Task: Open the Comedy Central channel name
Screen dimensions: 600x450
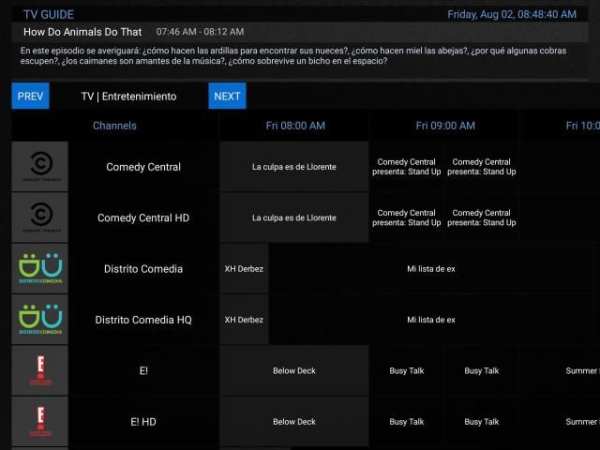Action: pyautogui.click(x=143, y=167)
